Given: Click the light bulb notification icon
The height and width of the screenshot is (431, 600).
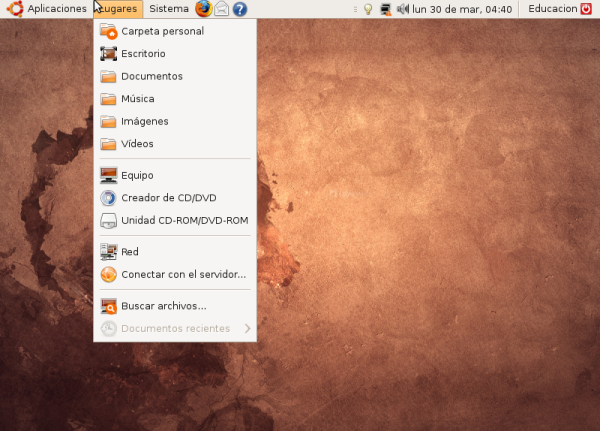Looking at the screenshot, I should coord(368,9).
